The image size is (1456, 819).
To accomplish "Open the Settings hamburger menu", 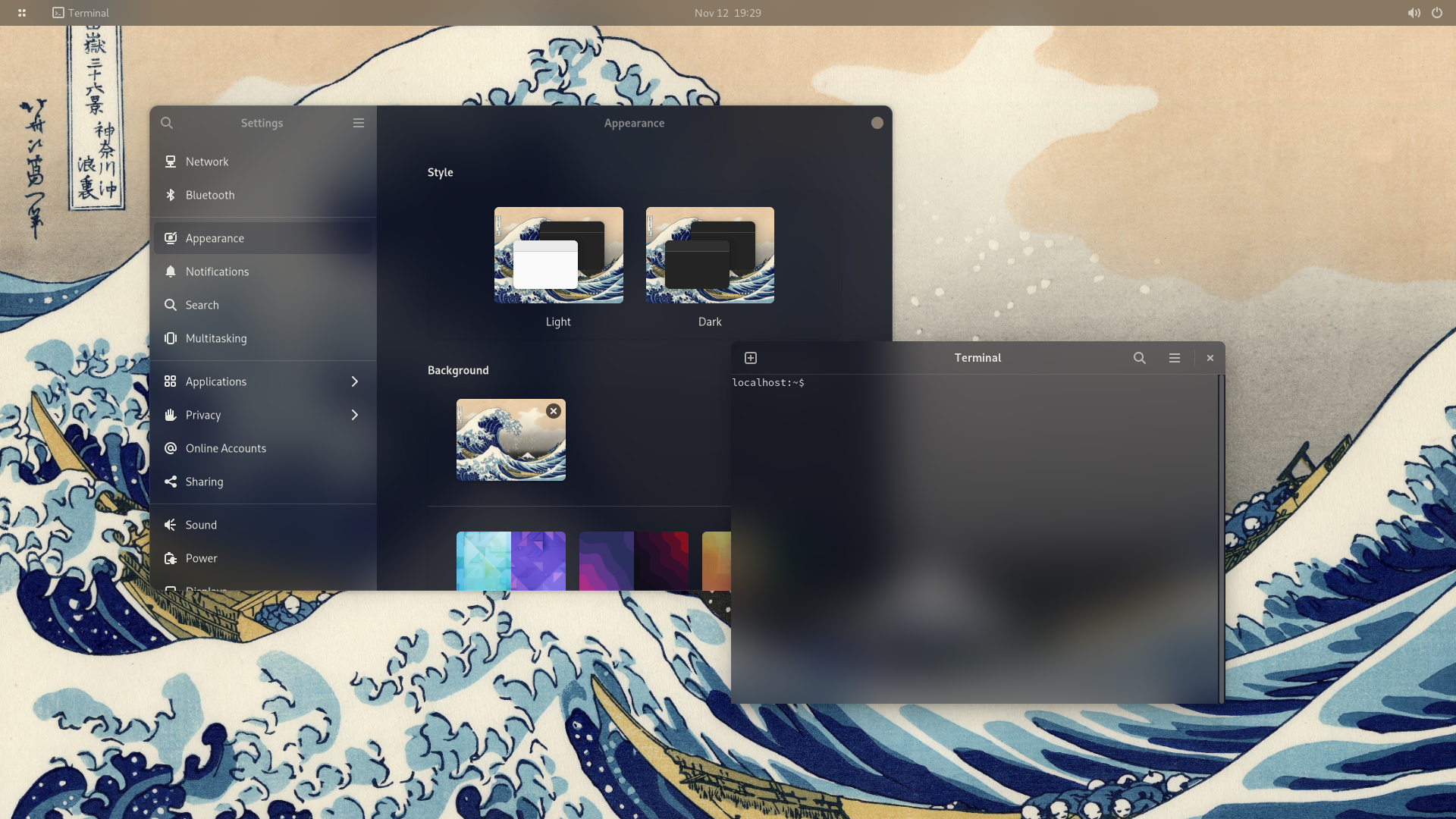I will (x=359, y=123).
